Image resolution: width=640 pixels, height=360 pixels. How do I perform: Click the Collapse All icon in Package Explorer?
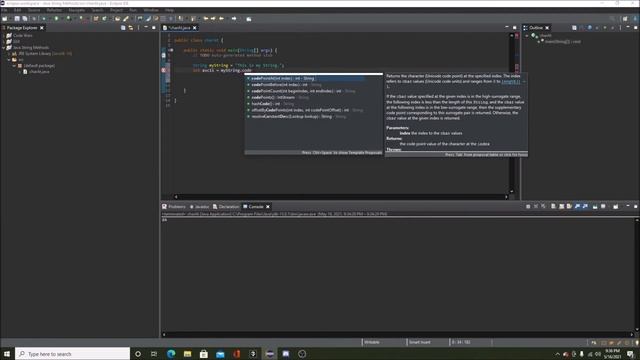(x=123, y=28)
